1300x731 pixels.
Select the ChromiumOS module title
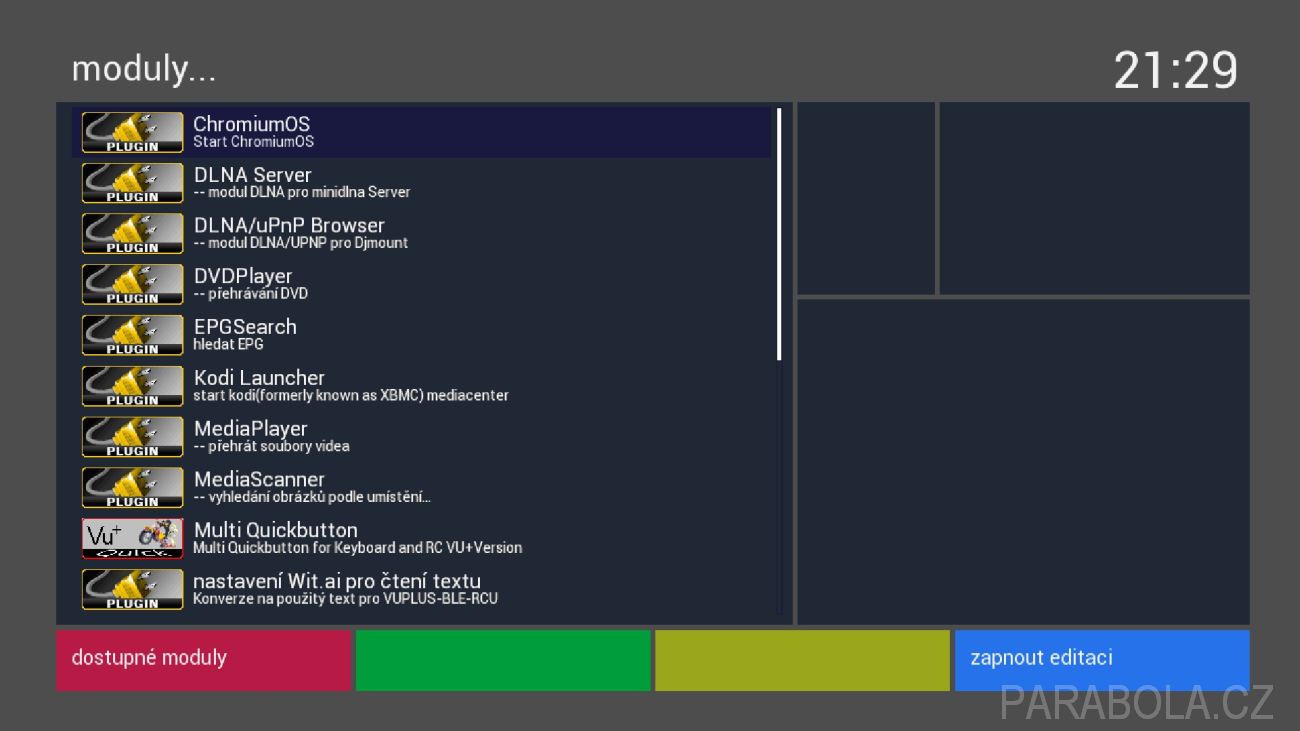click(252, 124)
